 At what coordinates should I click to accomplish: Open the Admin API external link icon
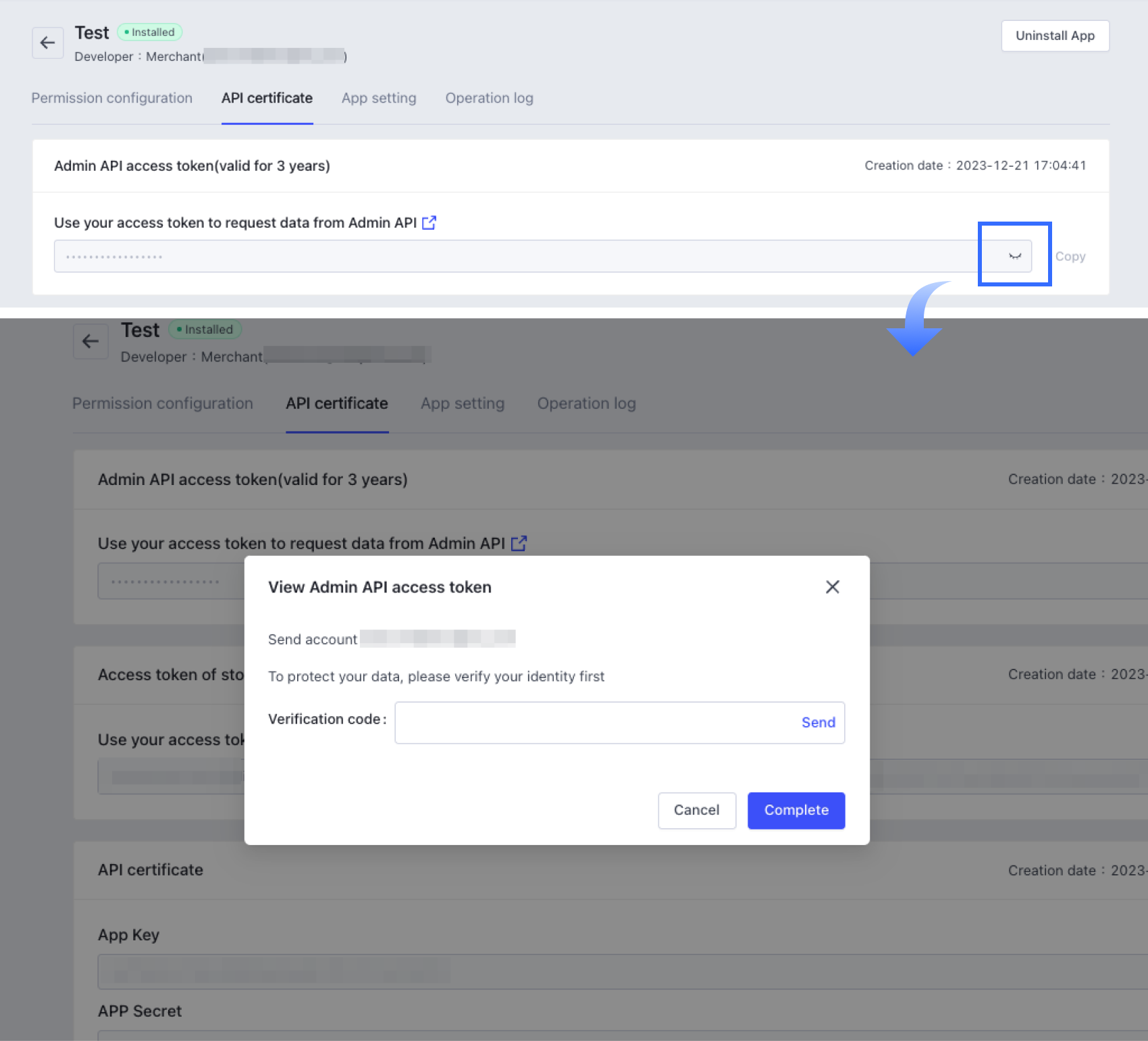(429, 223)
